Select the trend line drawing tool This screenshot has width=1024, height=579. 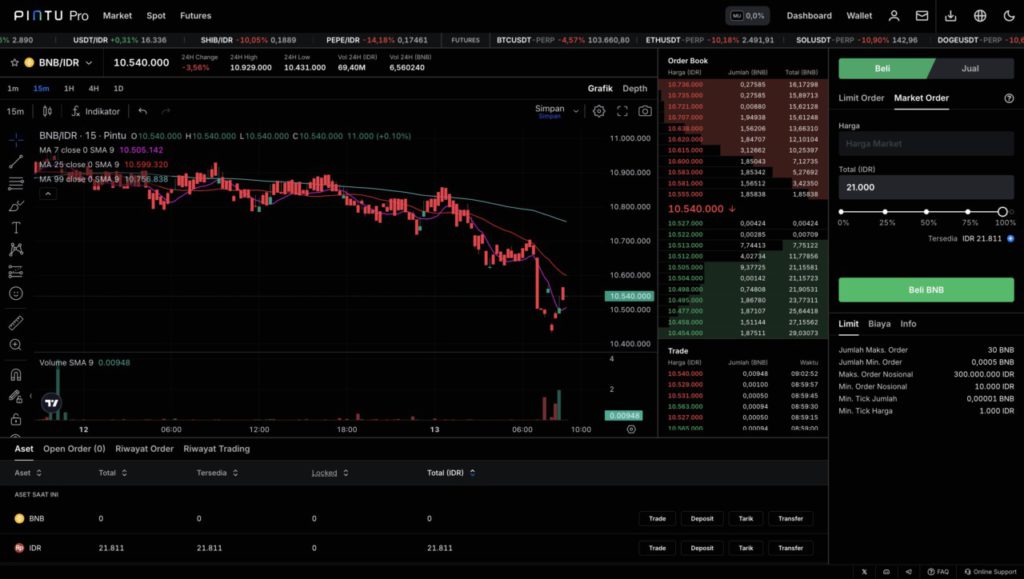[x=16, y=161]
